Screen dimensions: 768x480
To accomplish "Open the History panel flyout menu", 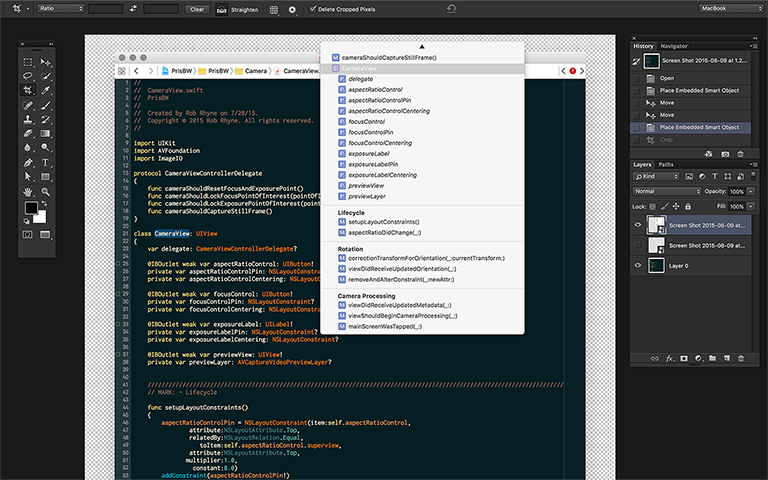I will coord(753,46).
